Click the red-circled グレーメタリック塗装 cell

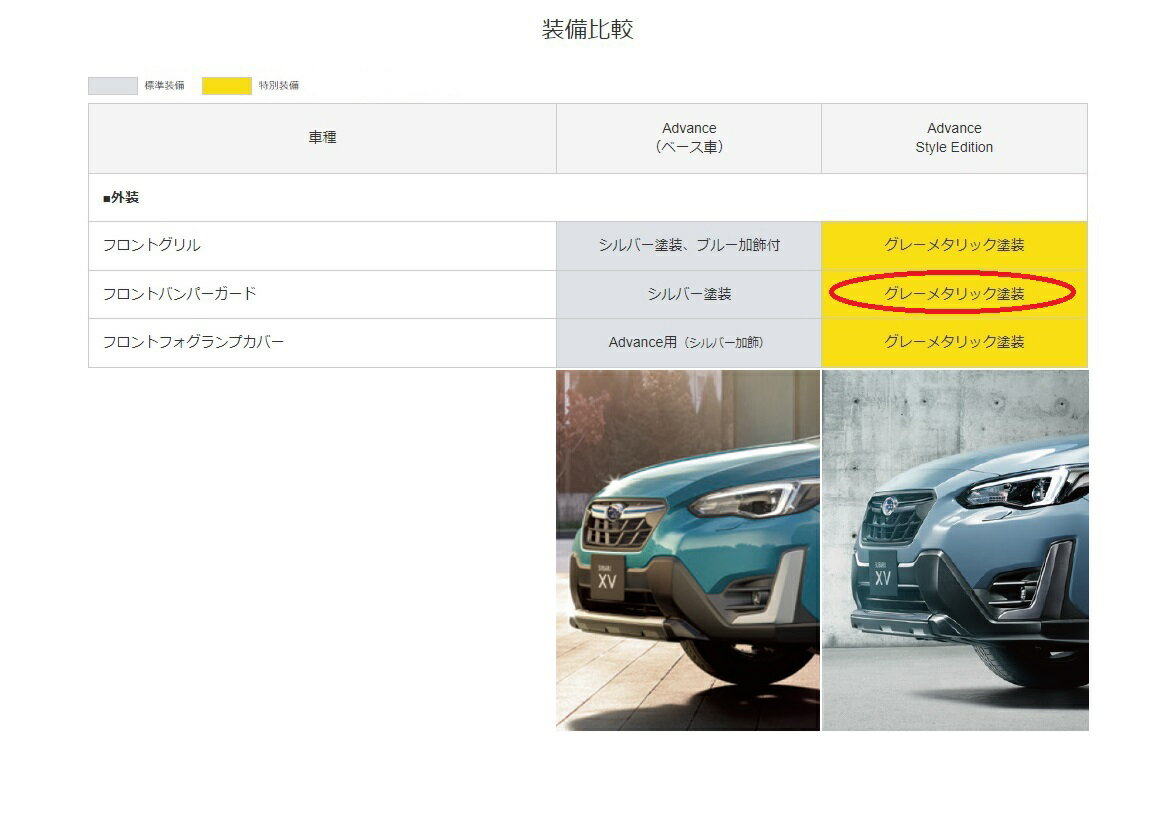[x=954, y=294]
